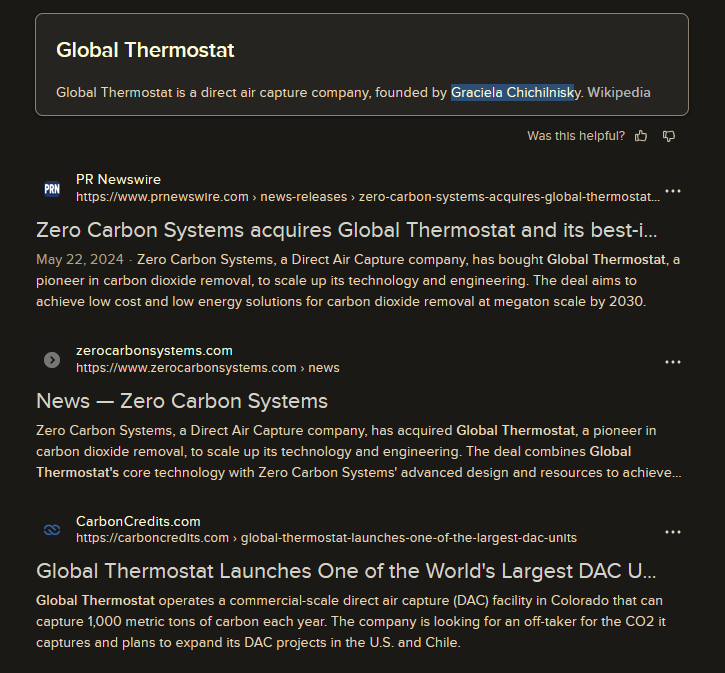Screen dimensions: 725x673
Task: Click the zerocarbonsystems.com site name
Action: point(154,350)
